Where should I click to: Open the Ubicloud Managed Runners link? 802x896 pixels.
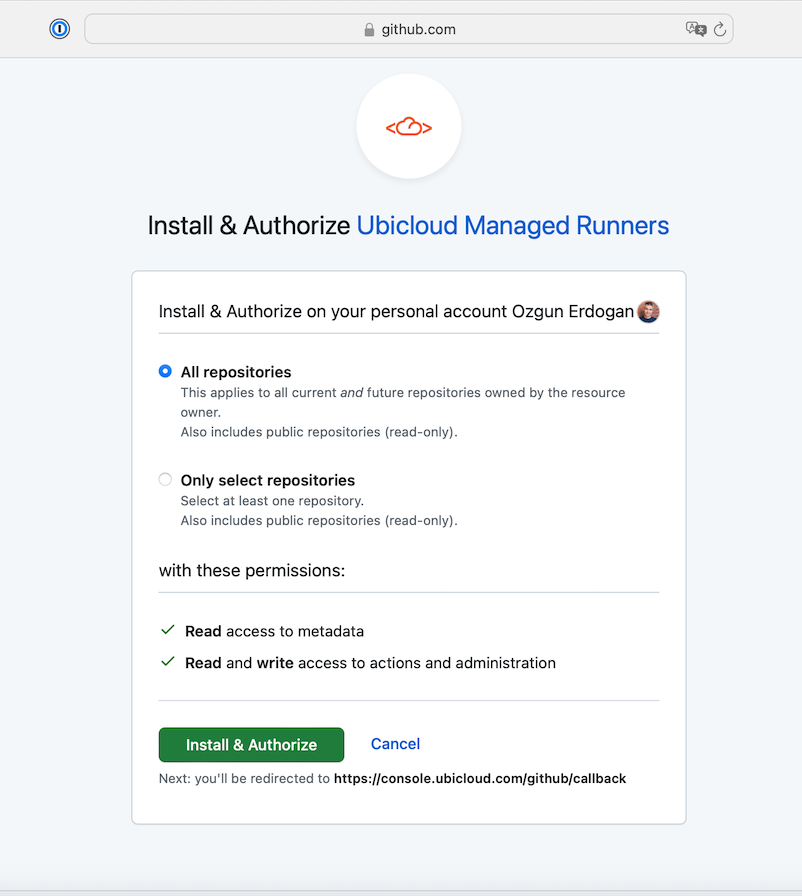pyautogui.click(x=513, y=225)
